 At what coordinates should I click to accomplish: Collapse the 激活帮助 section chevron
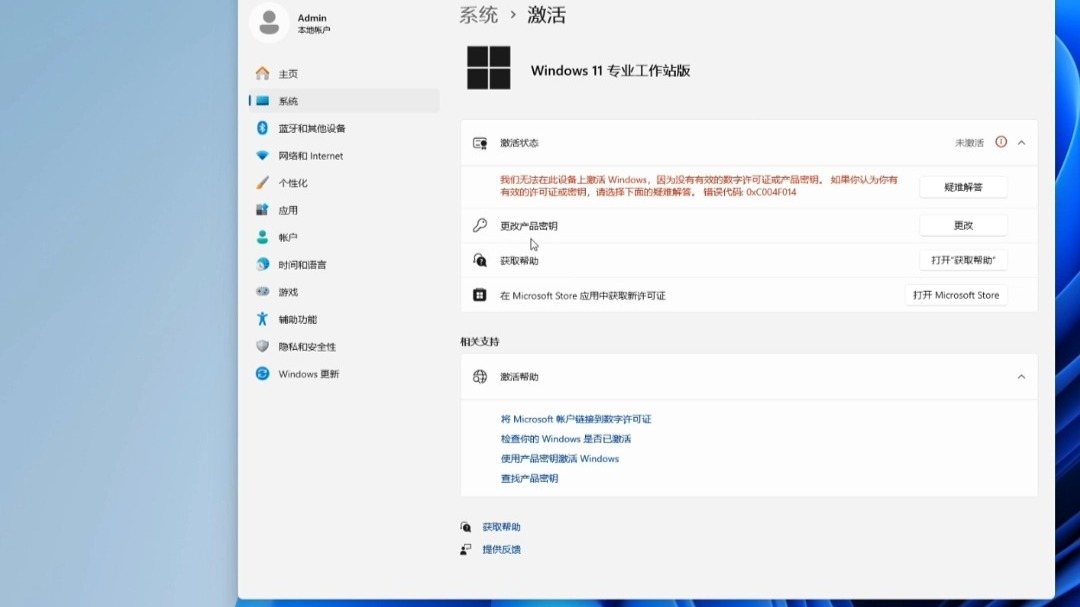point(1021,377)
